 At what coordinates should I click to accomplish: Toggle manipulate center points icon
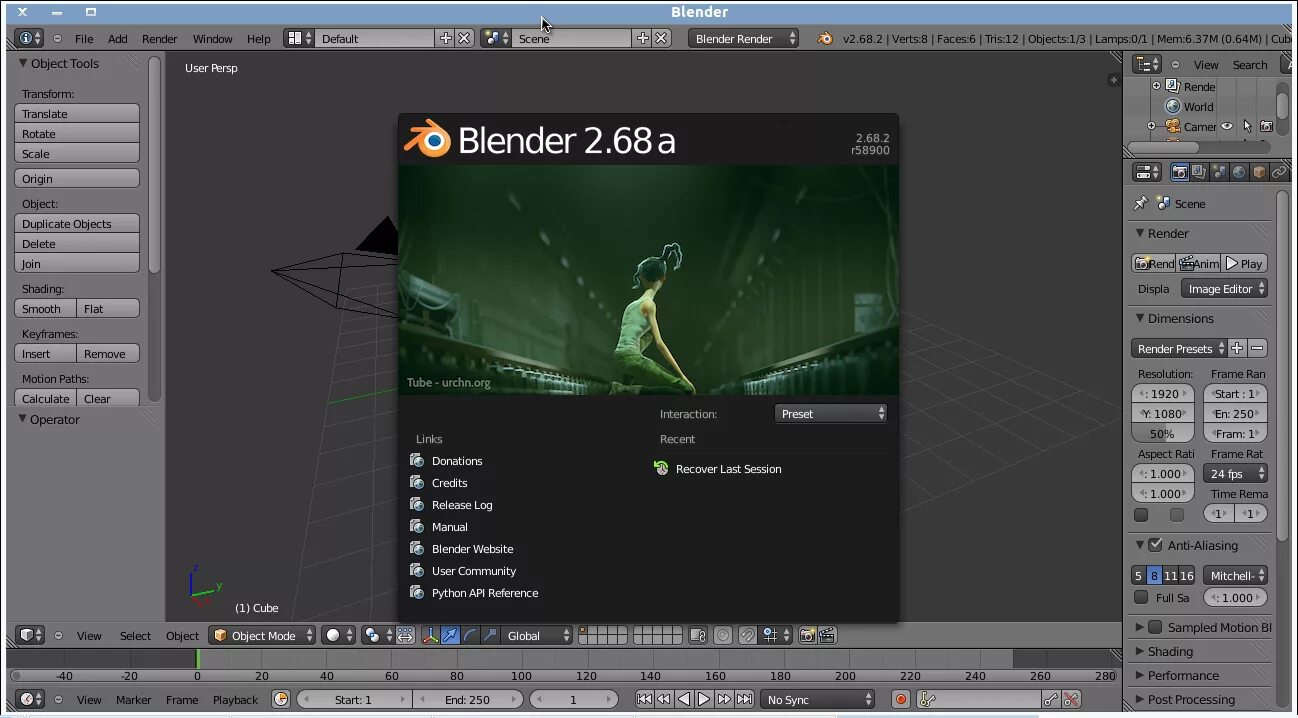405,635
